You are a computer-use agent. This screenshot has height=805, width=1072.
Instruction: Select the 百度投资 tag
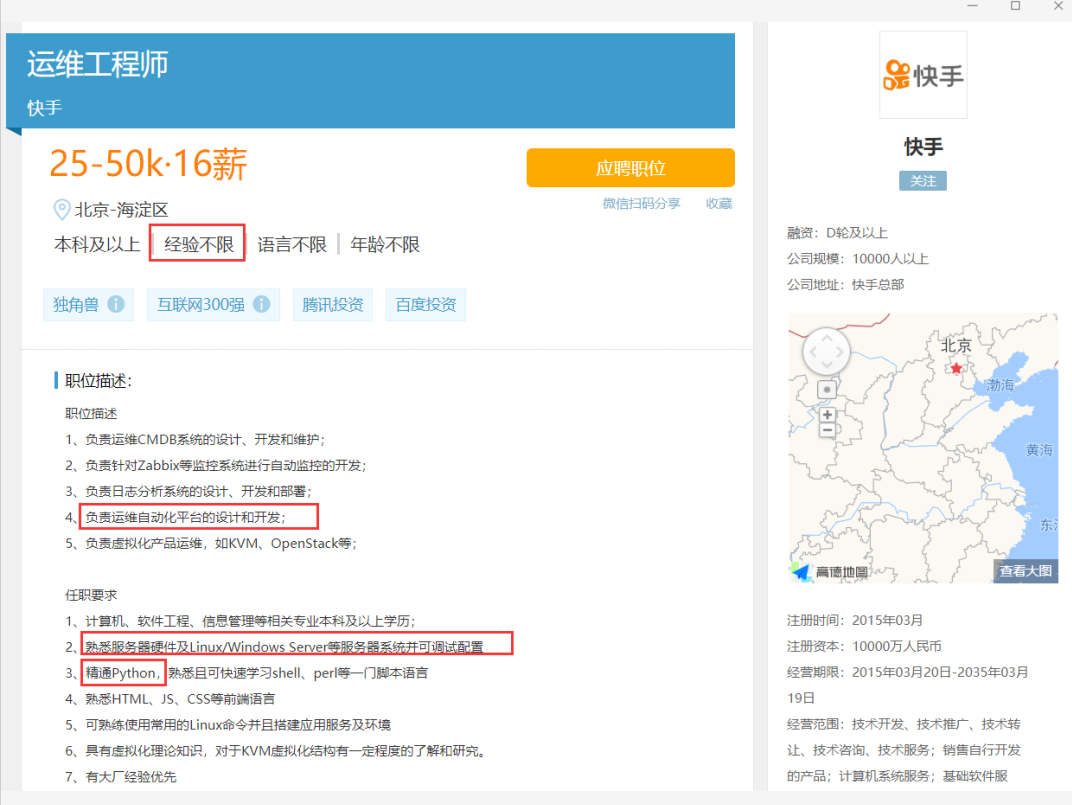click(426, 304)
